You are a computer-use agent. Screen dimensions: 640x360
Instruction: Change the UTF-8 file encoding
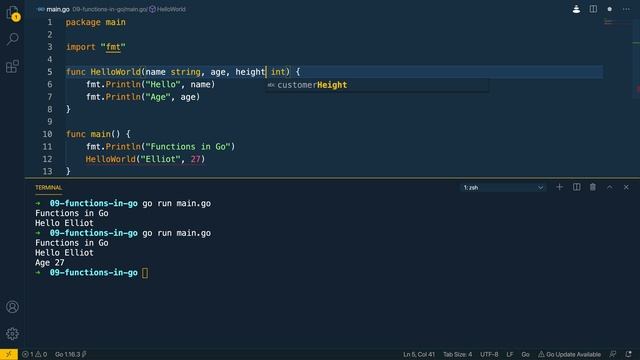[x=489, y=354]
